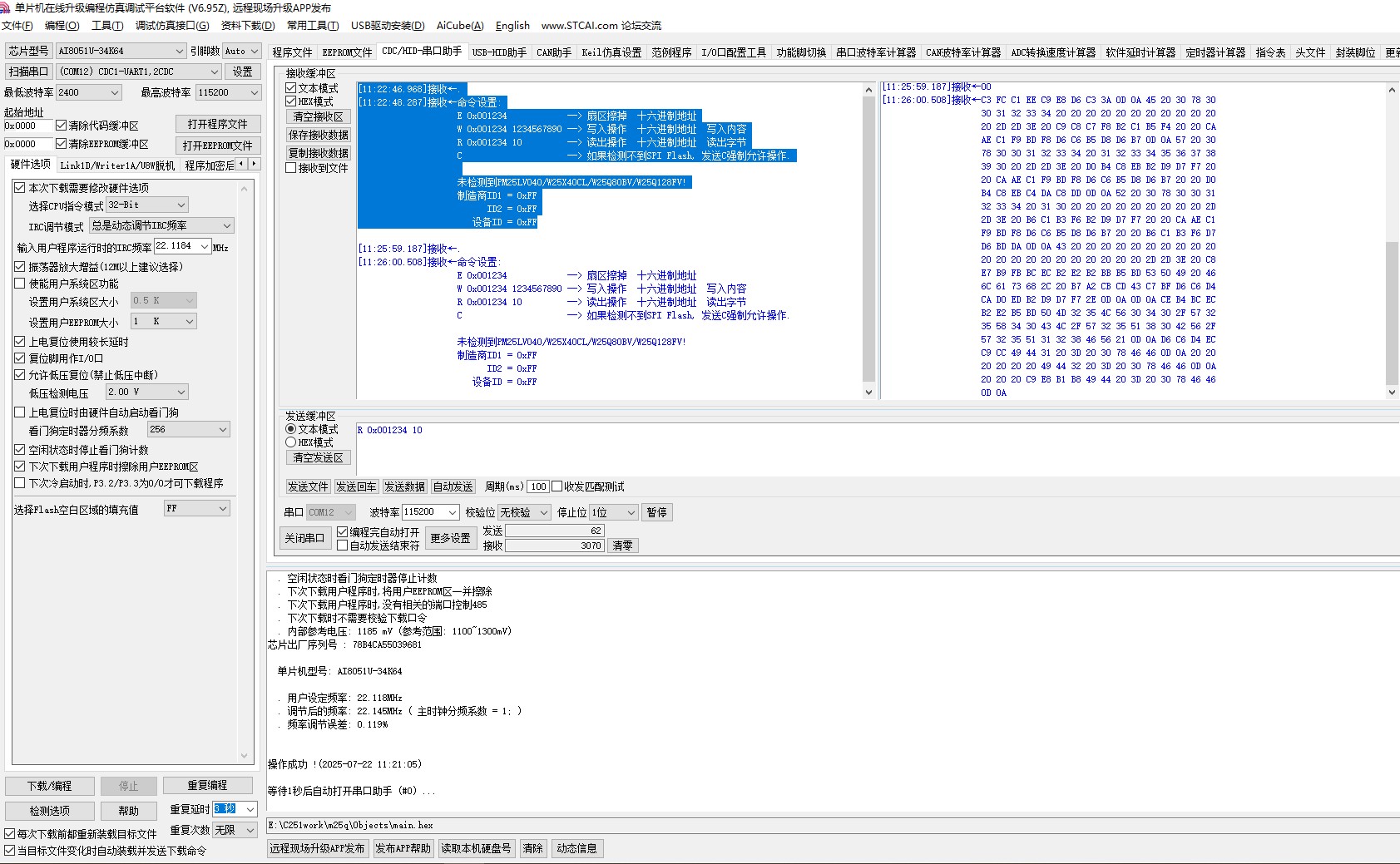Click 关闭串口 button
The image size is (1400, 864).
(304, 538)
